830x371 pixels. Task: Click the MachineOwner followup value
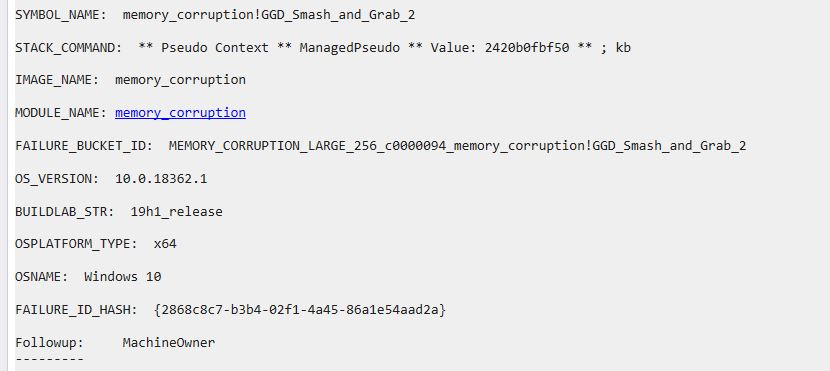[x=169, y=342]
